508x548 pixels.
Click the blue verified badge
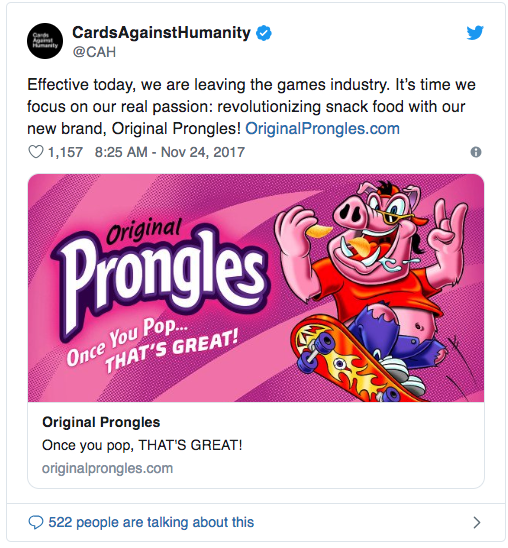pyautogui.click(x=264, y=33)
